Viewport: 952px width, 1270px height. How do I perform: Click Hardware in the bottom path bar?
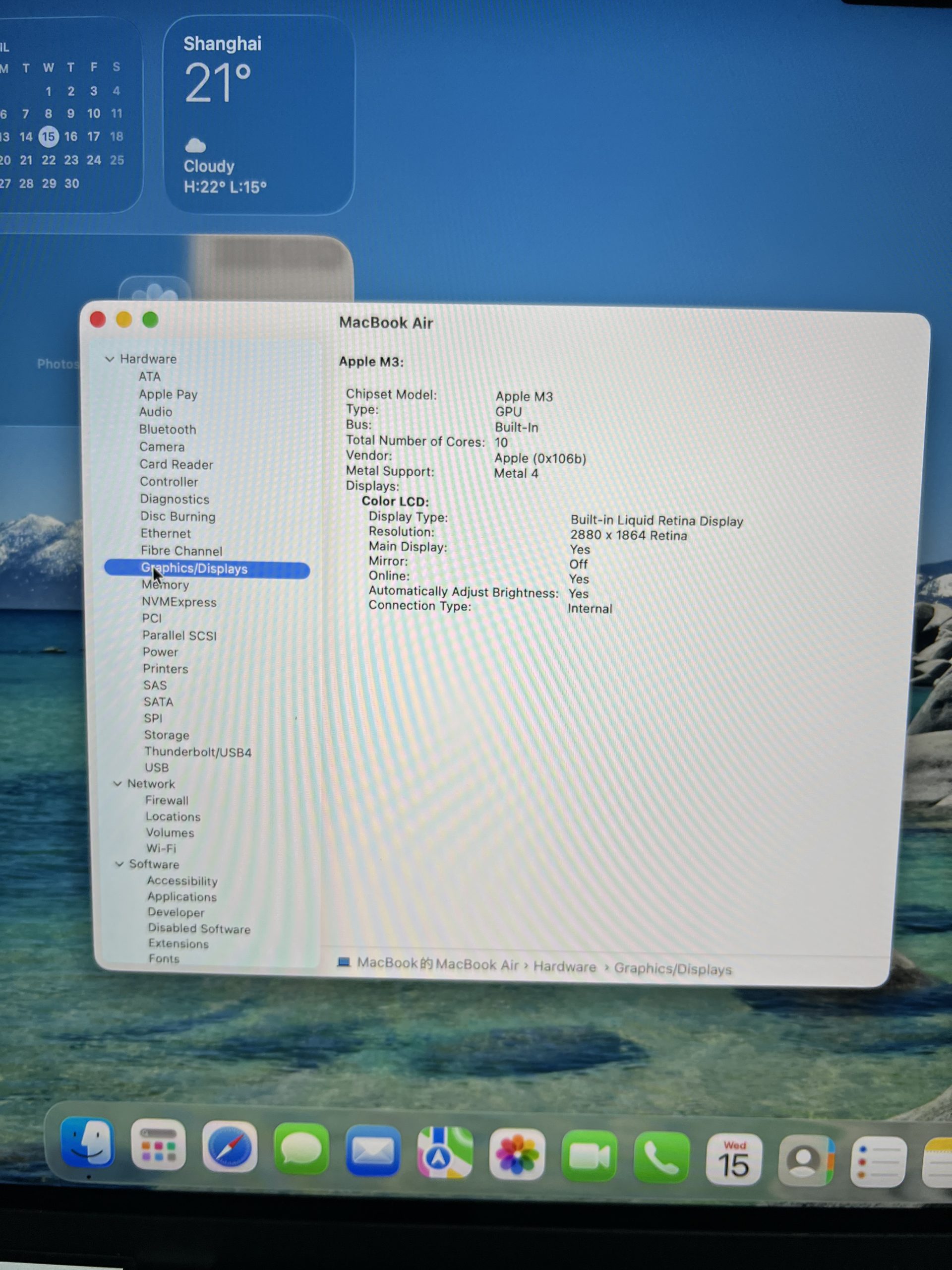[x=565, y=967]
